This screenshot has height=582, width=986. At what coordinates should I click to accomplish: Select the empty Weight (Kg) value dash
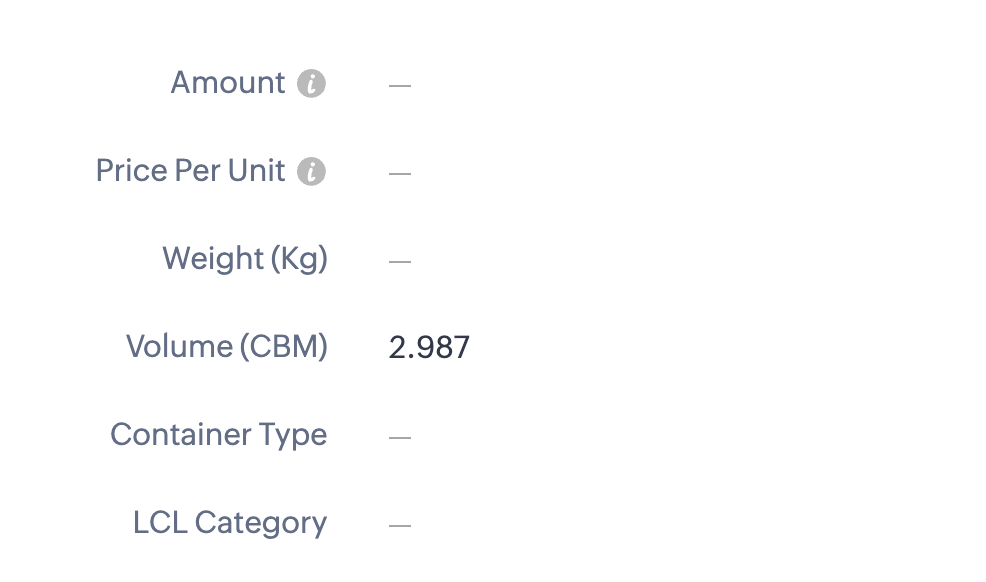click(400, 261)
